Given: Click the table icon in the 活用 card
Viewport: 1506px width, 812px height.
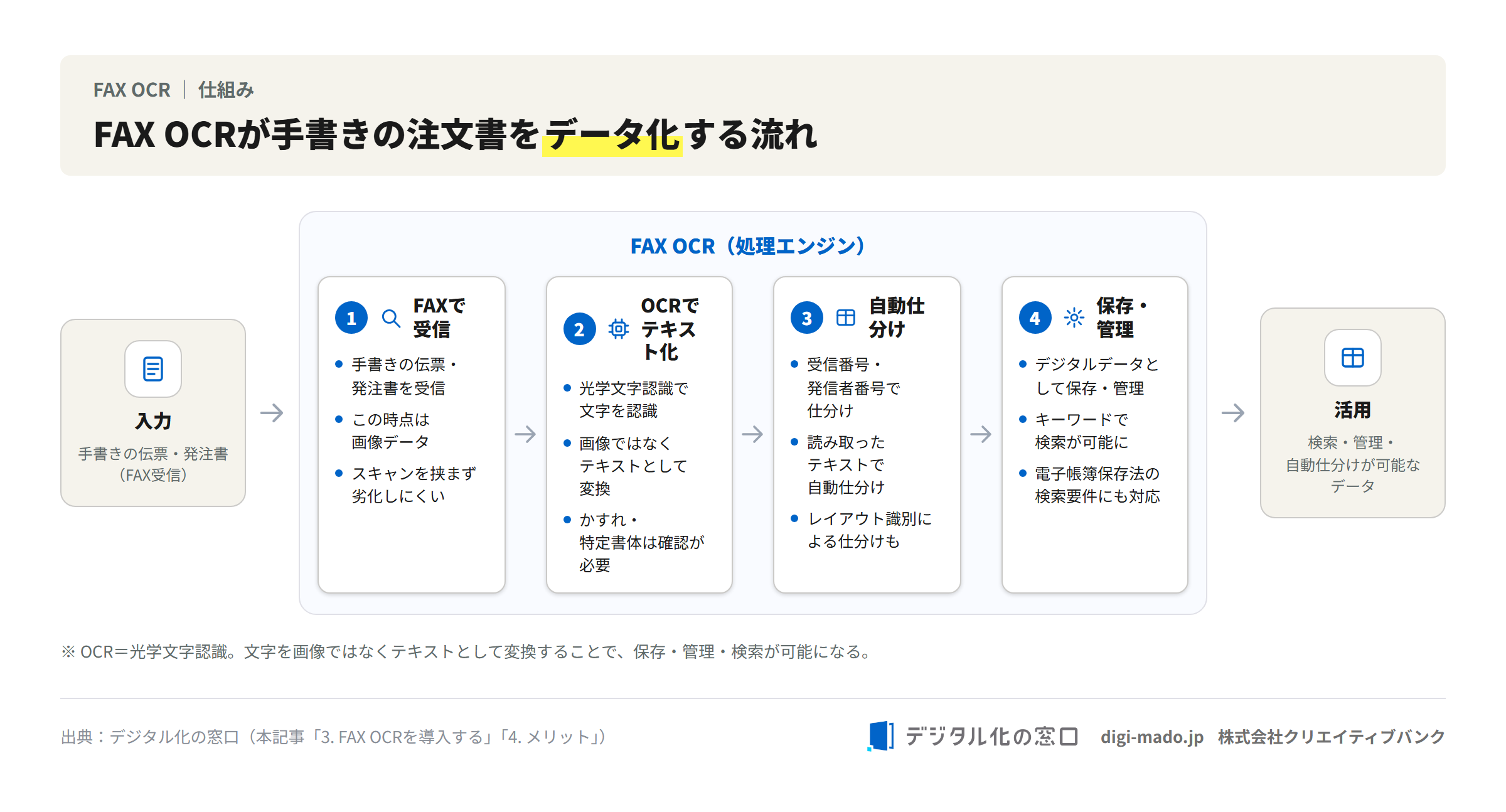Looking at the screenshot, I should tap(1353, 358).
